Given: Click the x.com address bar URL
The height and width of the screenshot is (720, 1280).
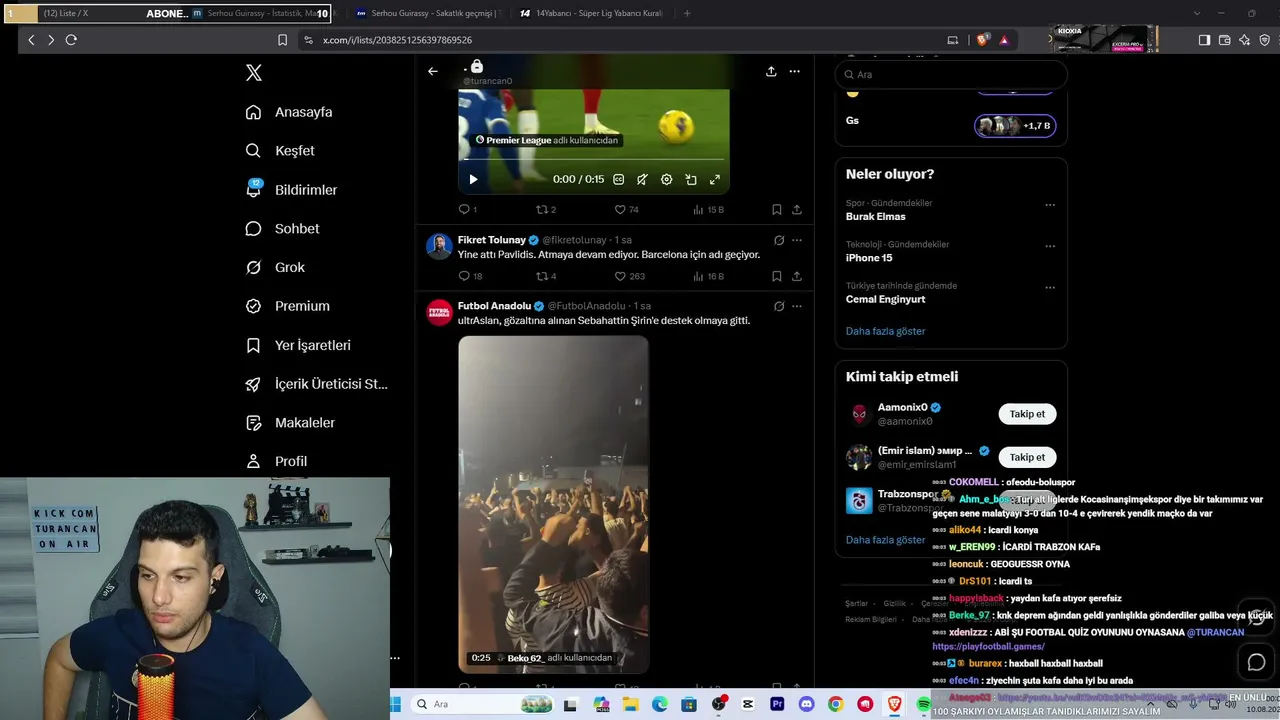Looking at the screenshot, I should (x=397, y=40).
